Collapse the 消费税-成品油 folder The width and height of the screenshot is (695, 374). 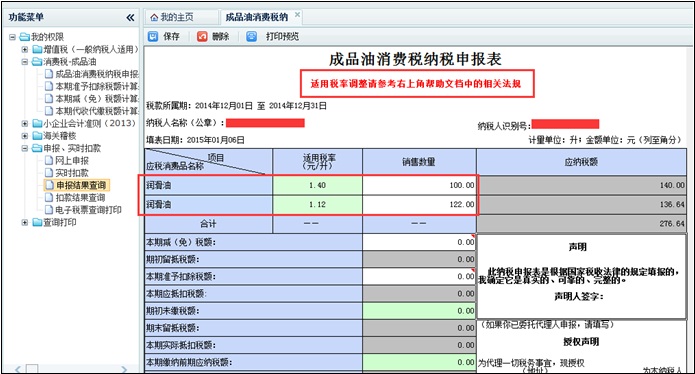[x=25, y=62]
